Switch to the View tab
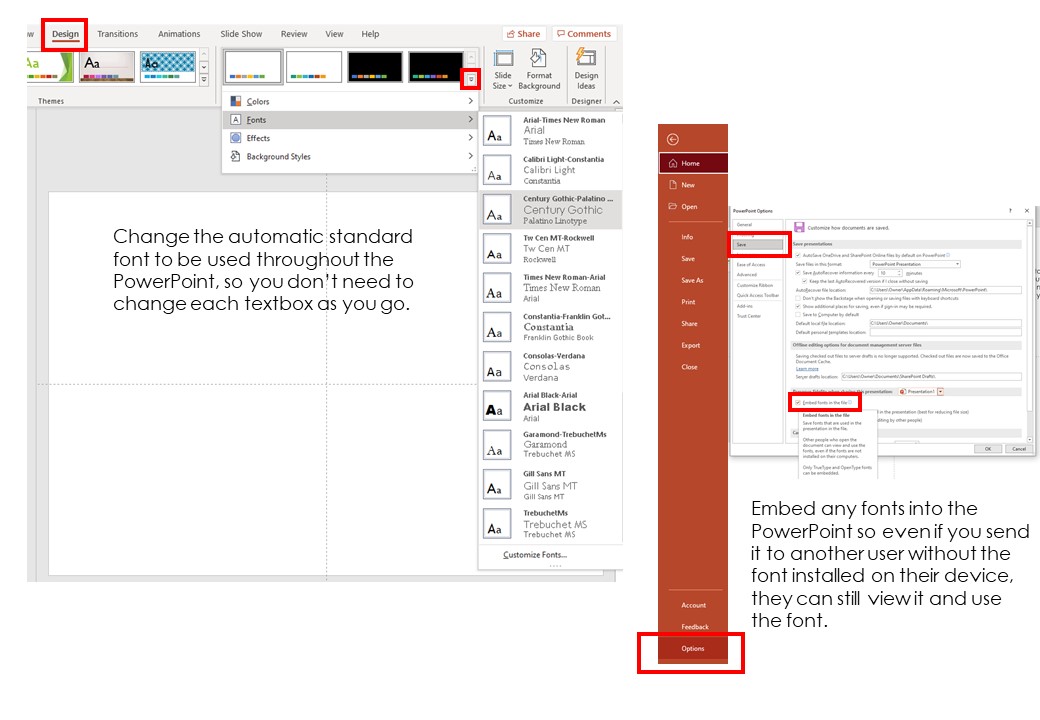Image resolution: width=1040 pixels, height=720 pixels. tap(334, 34)
